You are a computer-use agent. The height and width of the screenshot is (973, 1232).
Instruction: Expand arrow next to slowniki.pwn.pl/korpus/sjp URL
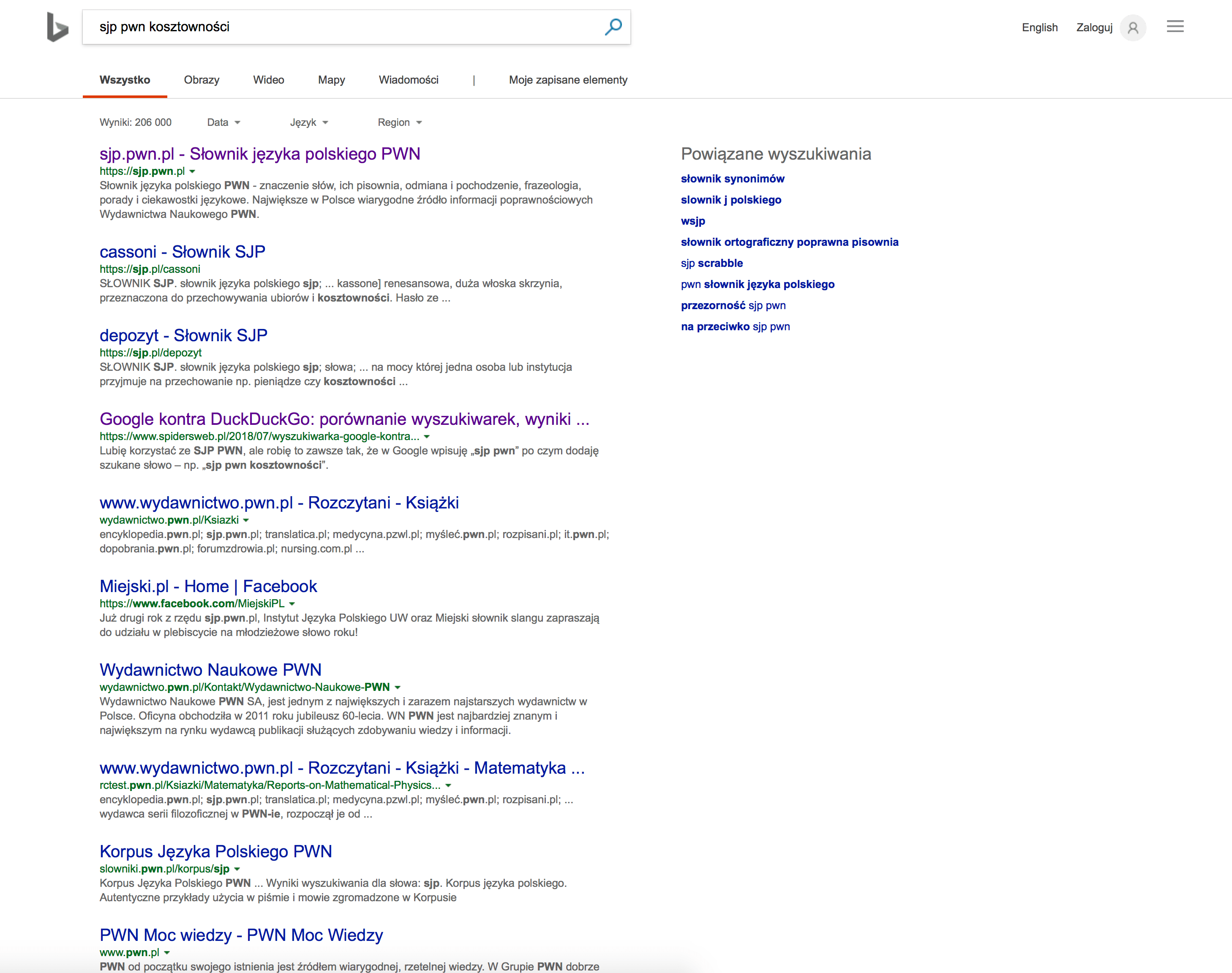(237, 869)
